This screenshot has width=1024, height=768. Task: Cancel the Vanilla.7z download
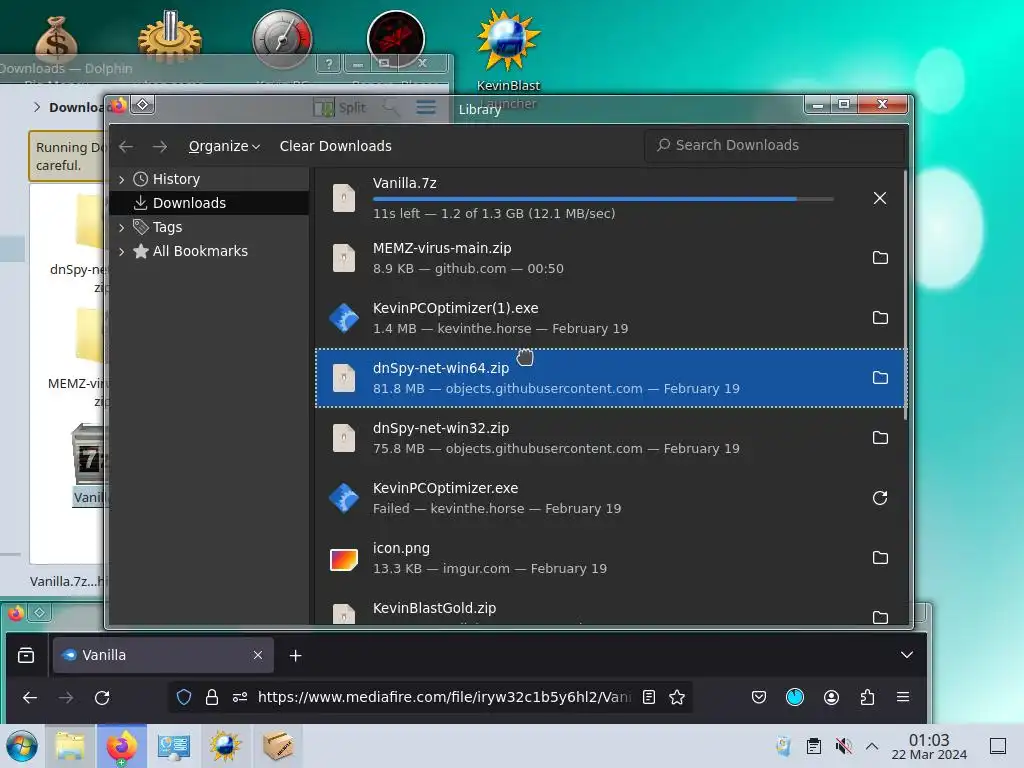(880, 198)
